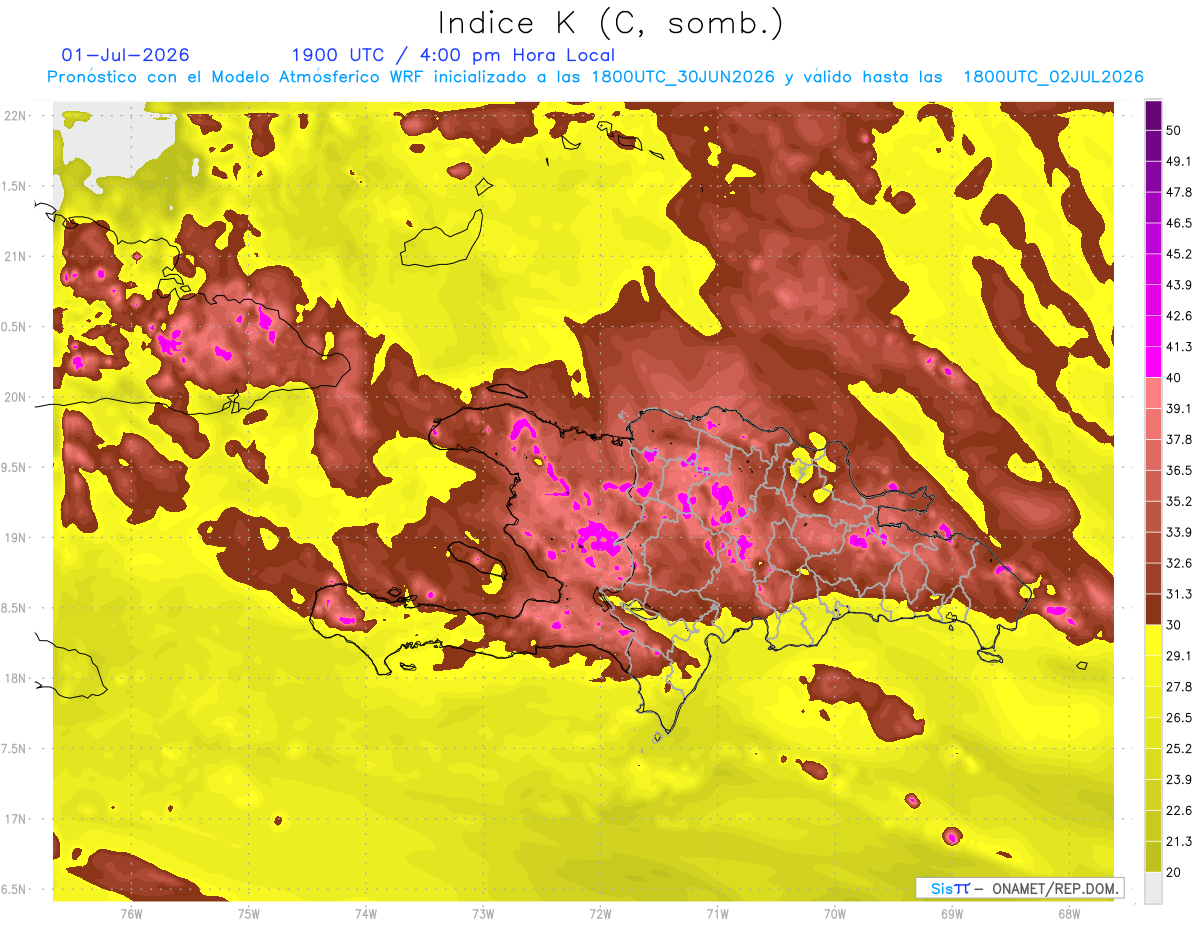The width and height of the screenshot is (1200, 927).
Task: Click the olive colorbar segment between 20 and 21.3
Action: pyautogui.click(x=1153, y=856)
